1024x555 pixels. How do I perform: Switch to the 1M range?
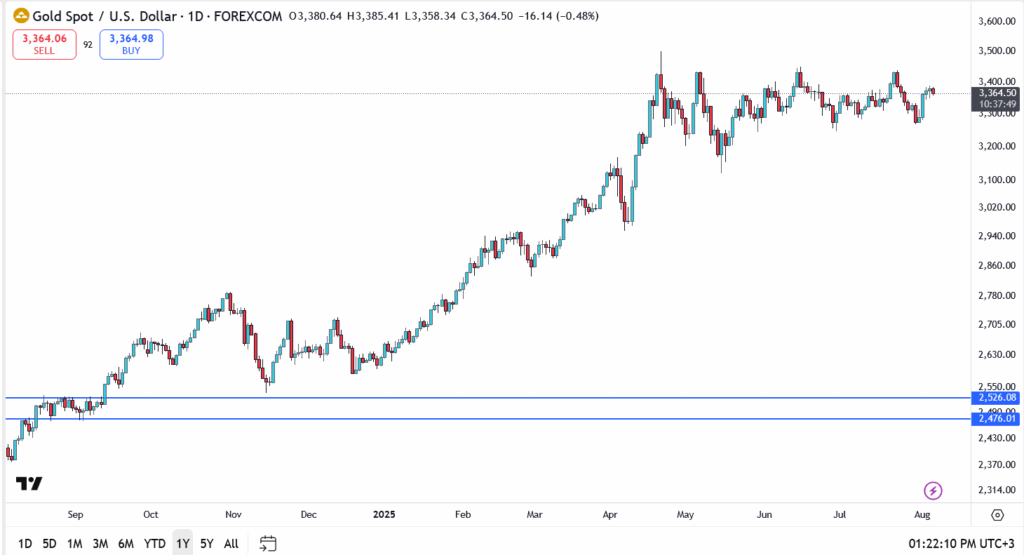(x=74, y=543)
